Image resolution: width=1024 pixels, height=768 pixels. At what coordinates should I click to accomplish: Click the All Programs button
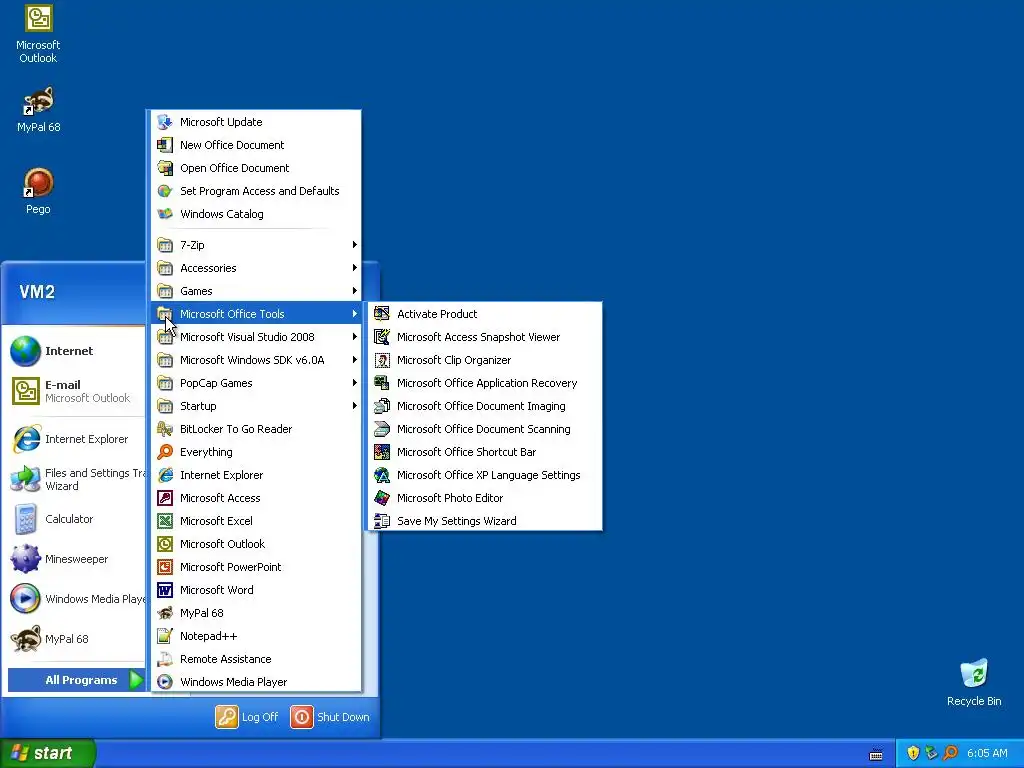pos(76,680)
